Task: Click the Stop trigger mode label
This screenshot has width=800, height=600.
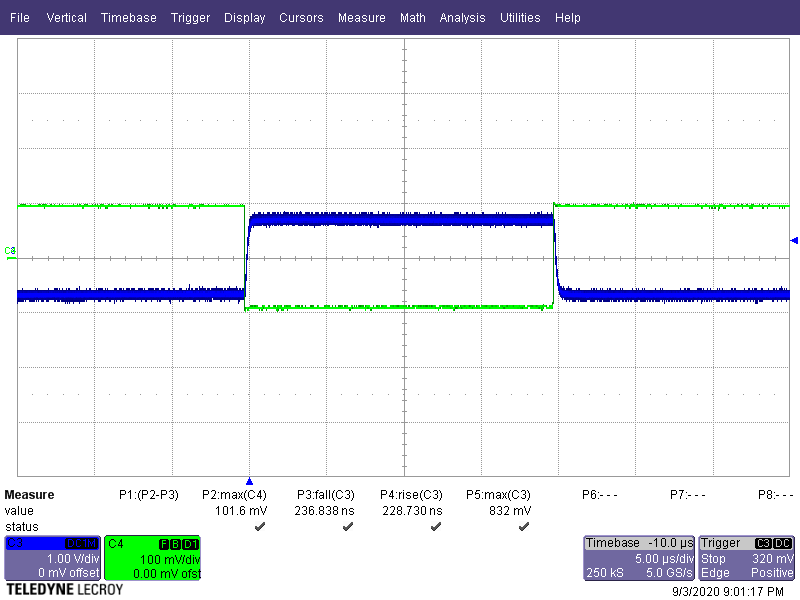Action: [713, 559]
